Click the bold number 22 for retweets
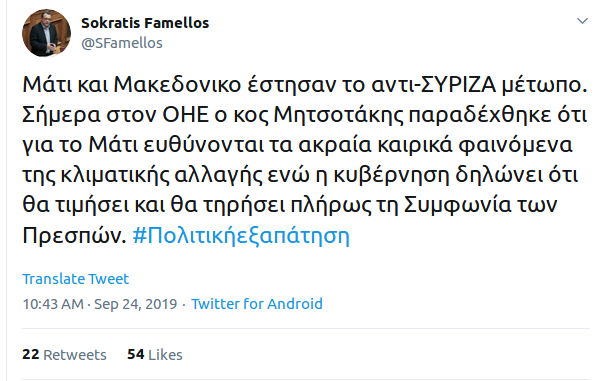 tap(31, 354)
